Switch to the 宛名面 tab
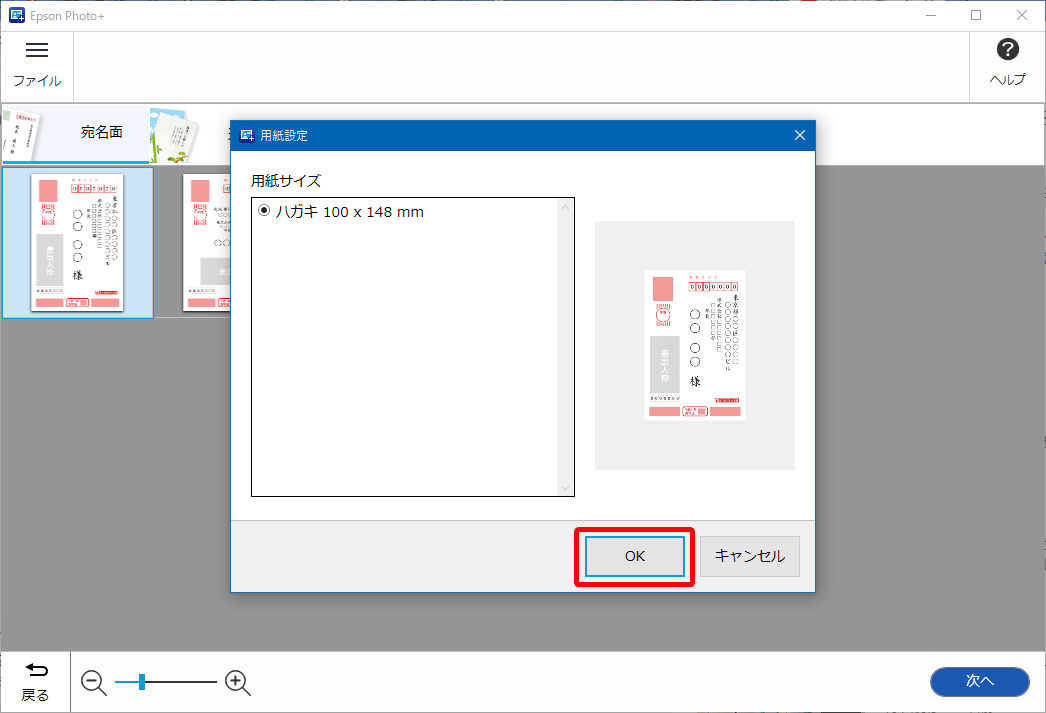The height and width of the screenshot is (713, 1046). pyautogui.click(x=101, y=132)
